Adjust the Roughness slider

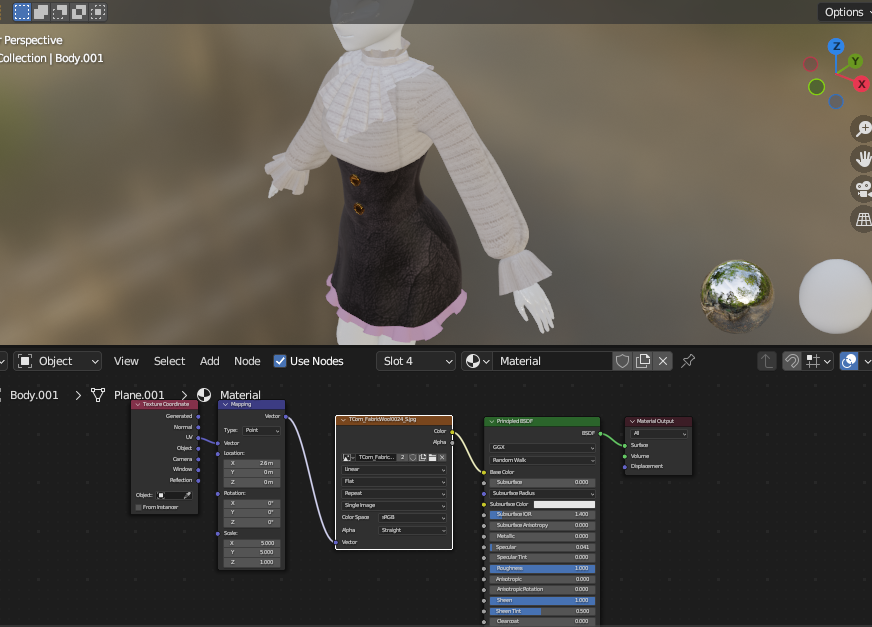click(543, 569)
